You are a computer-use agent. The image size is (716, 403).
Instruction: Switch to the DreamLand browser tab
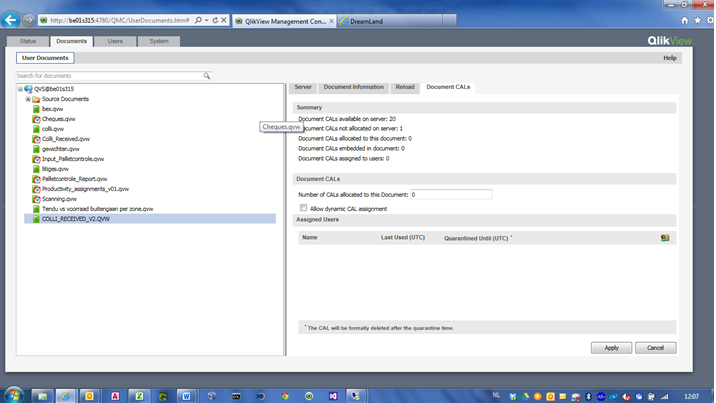390,21
